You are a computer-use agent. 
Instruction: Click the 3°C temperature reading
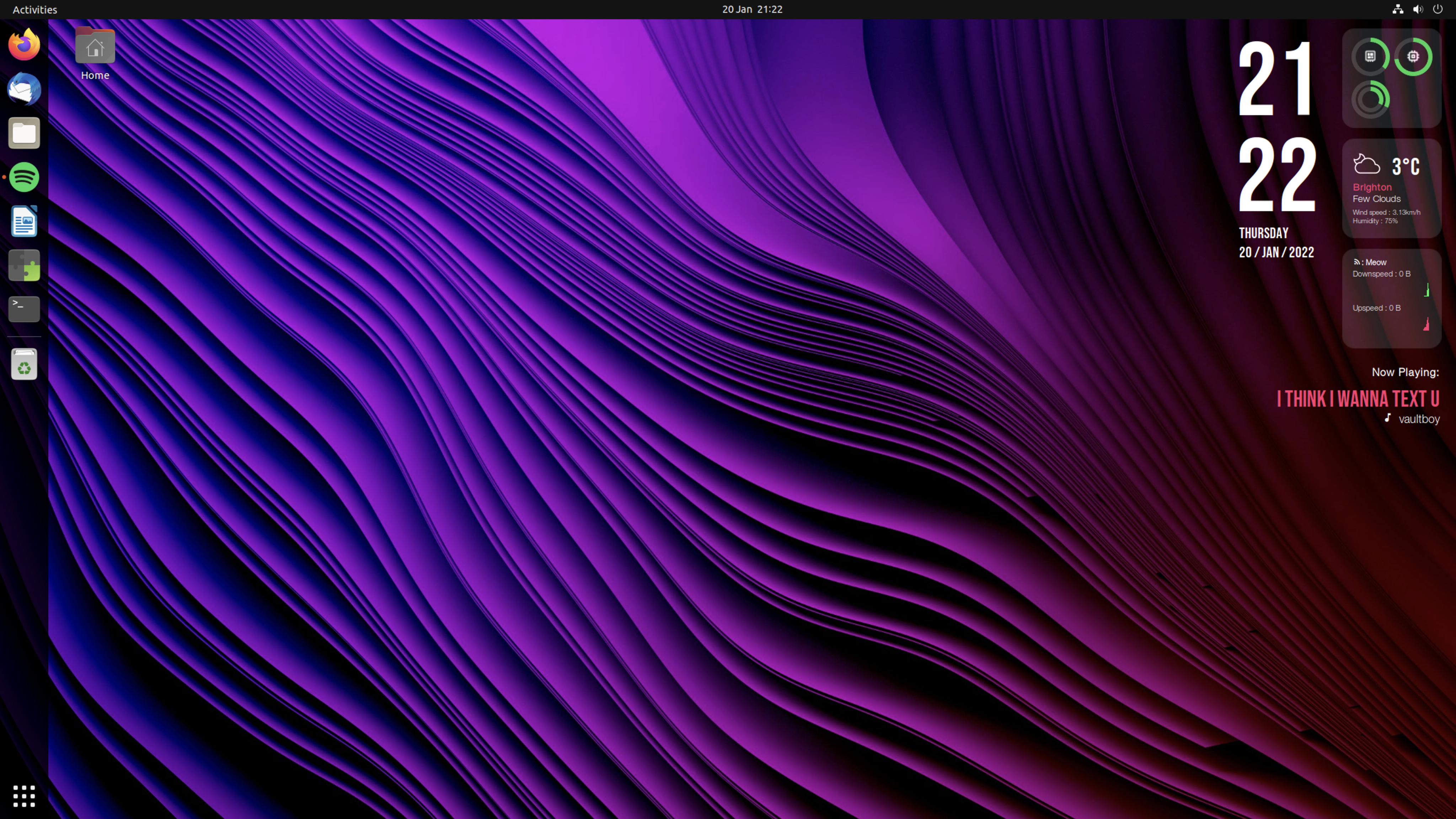pos(1406,167)
